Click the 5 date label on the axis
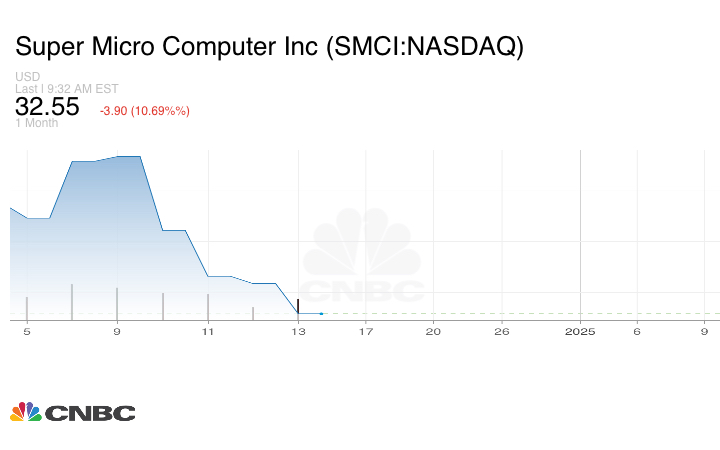 click(27, 331)
